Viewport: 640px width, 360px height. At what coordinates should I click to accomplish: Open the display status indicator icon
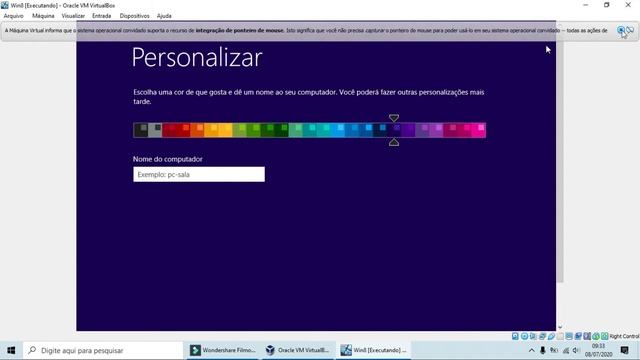pyautogui.click(x=569, y=336)
